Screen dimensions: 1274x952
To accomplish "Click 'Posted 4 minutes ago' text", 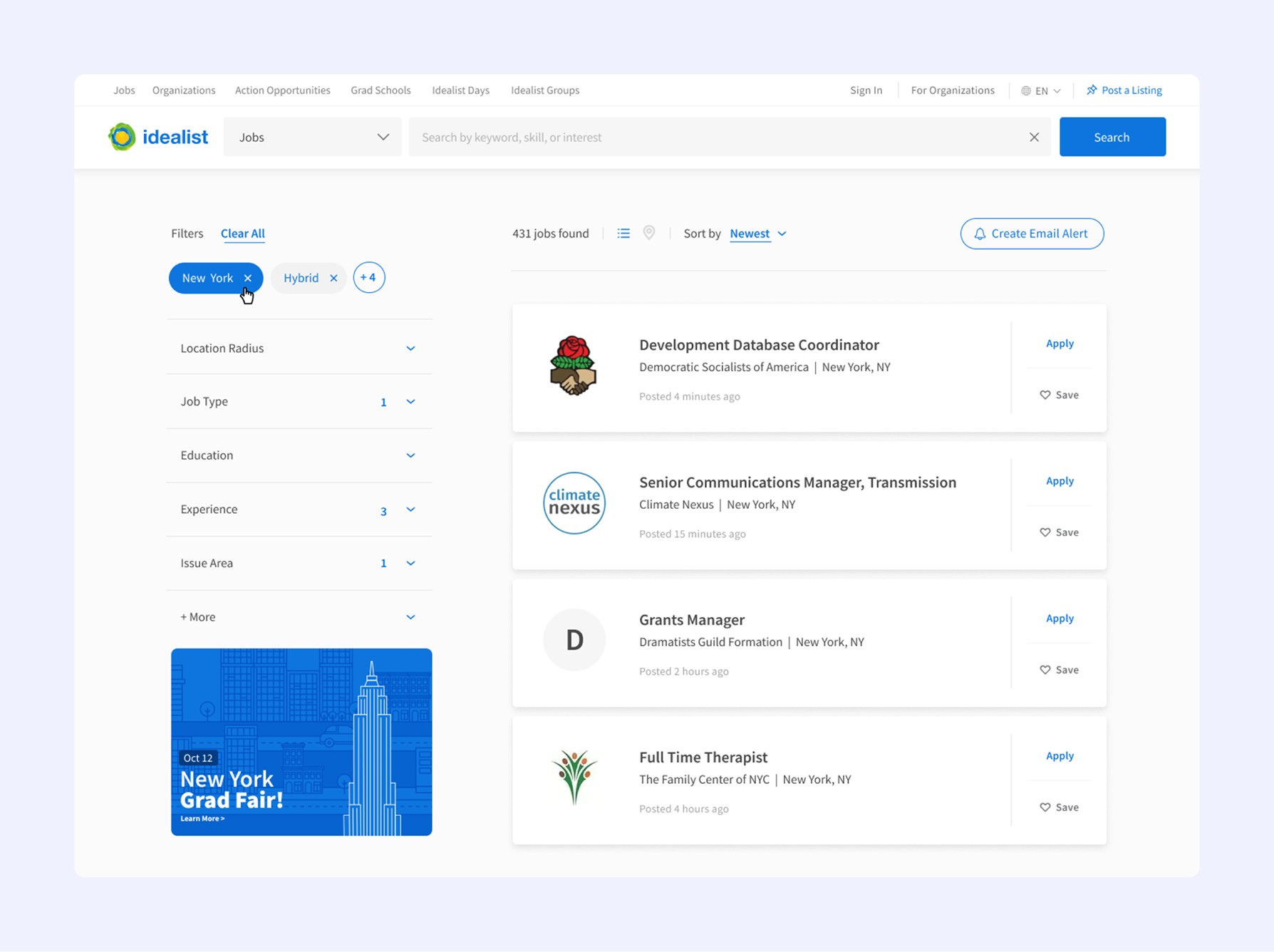I will coord(689,396).
